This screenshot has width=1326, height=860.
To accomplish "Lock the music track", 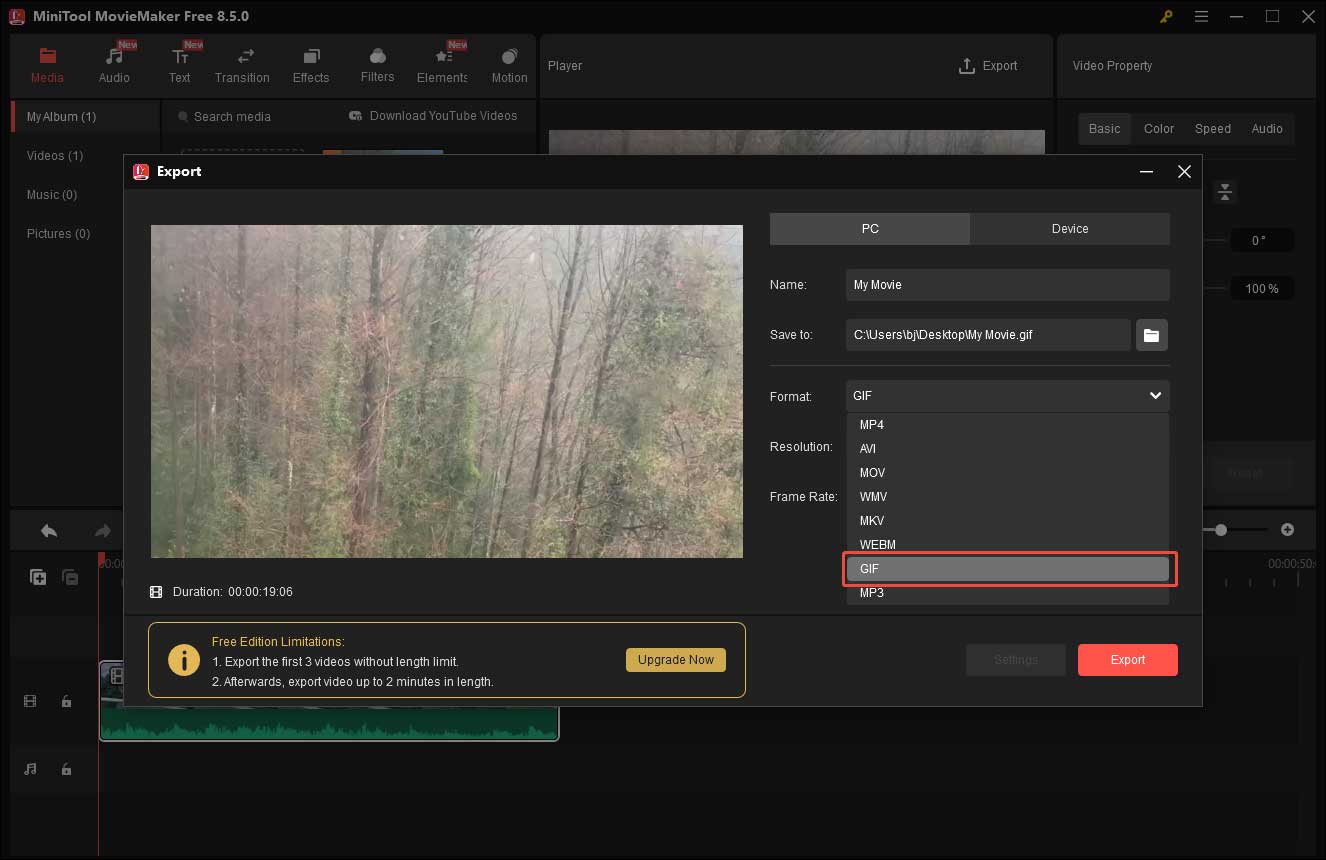I will pos(66,769).
